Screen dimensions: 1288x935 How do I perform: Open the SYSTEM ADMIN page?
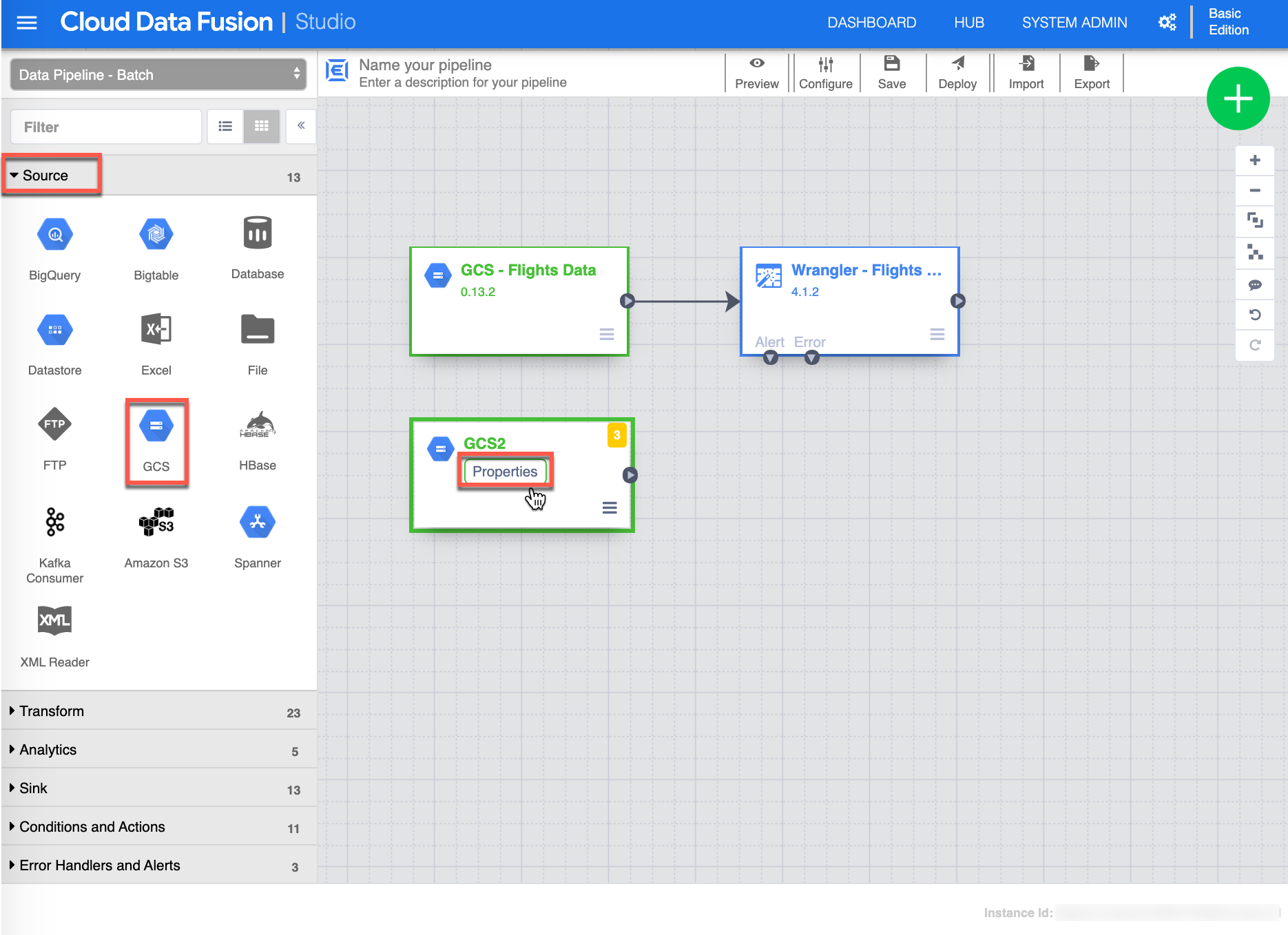tap(1074, 23)
